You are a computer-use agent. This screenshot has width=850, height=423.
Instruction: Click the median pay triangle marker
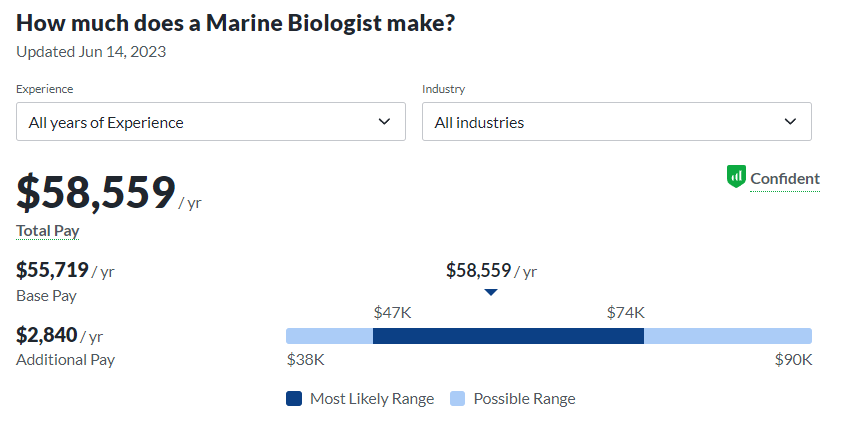[490, 292]
